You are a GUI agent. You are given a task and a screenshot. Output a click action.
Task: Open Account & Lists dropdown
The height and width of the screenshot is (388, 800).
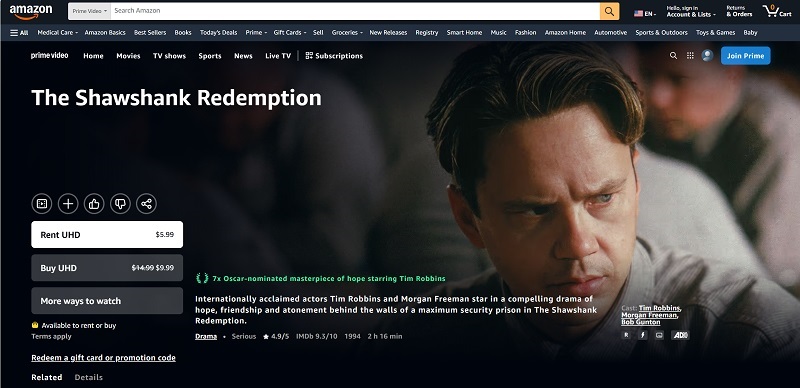[x=691, y=11]
